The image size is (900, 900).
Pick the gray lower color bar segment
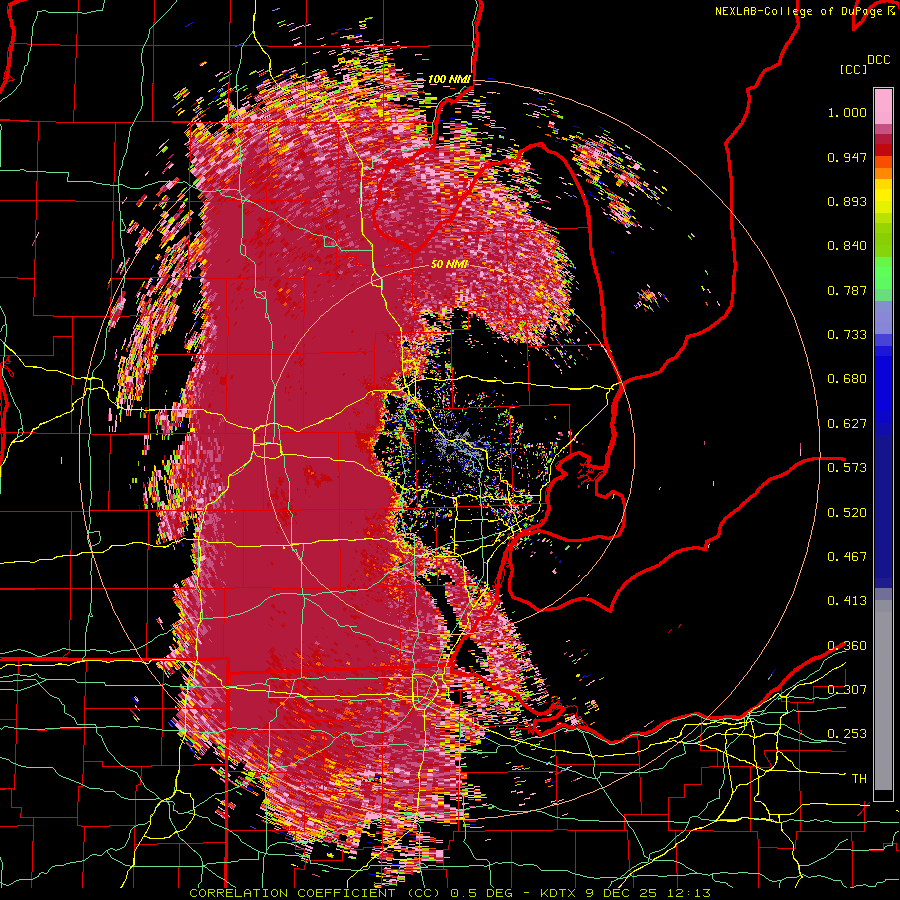coord(883,700)
